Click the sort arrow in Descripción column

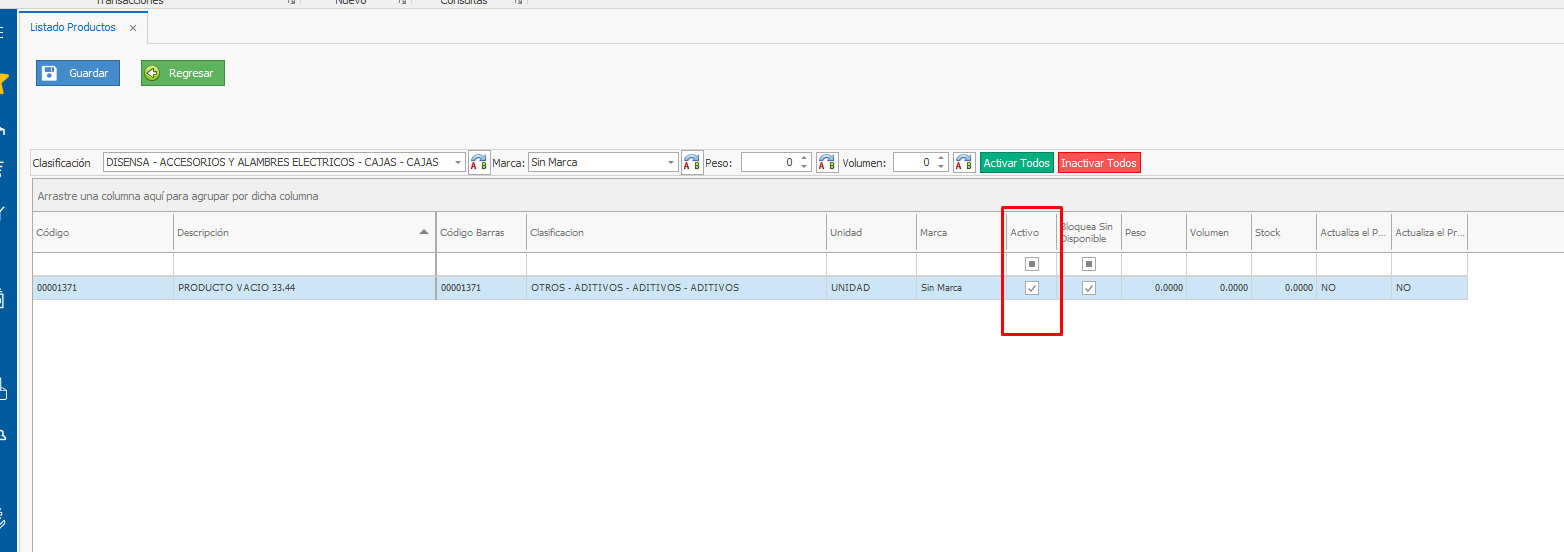pyautogui.click(x=424, y=232)
